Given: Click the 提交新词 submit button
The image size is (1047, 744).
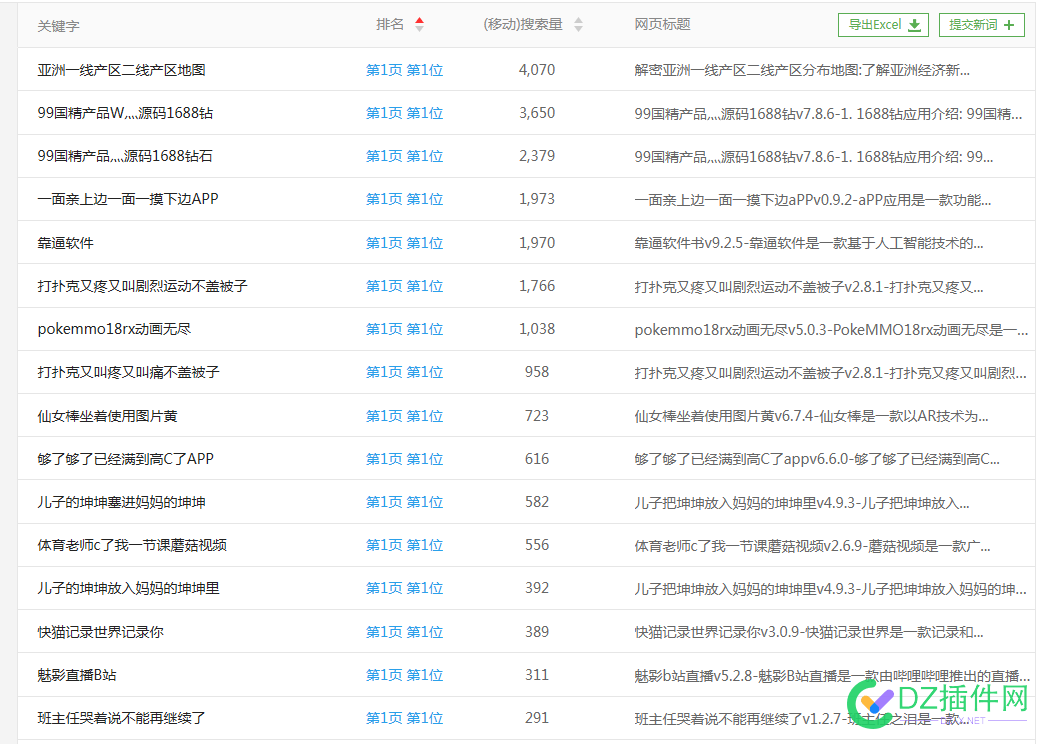Looking at the screenshot, I should (x=981, y=25).
